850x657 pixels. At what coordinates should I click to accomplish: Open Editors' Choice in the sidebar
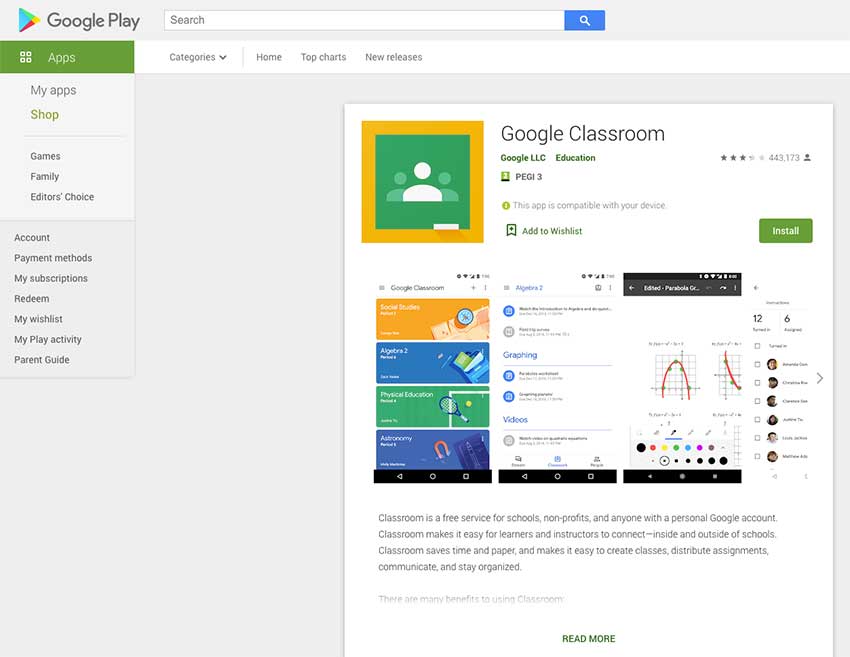point(62,197)
